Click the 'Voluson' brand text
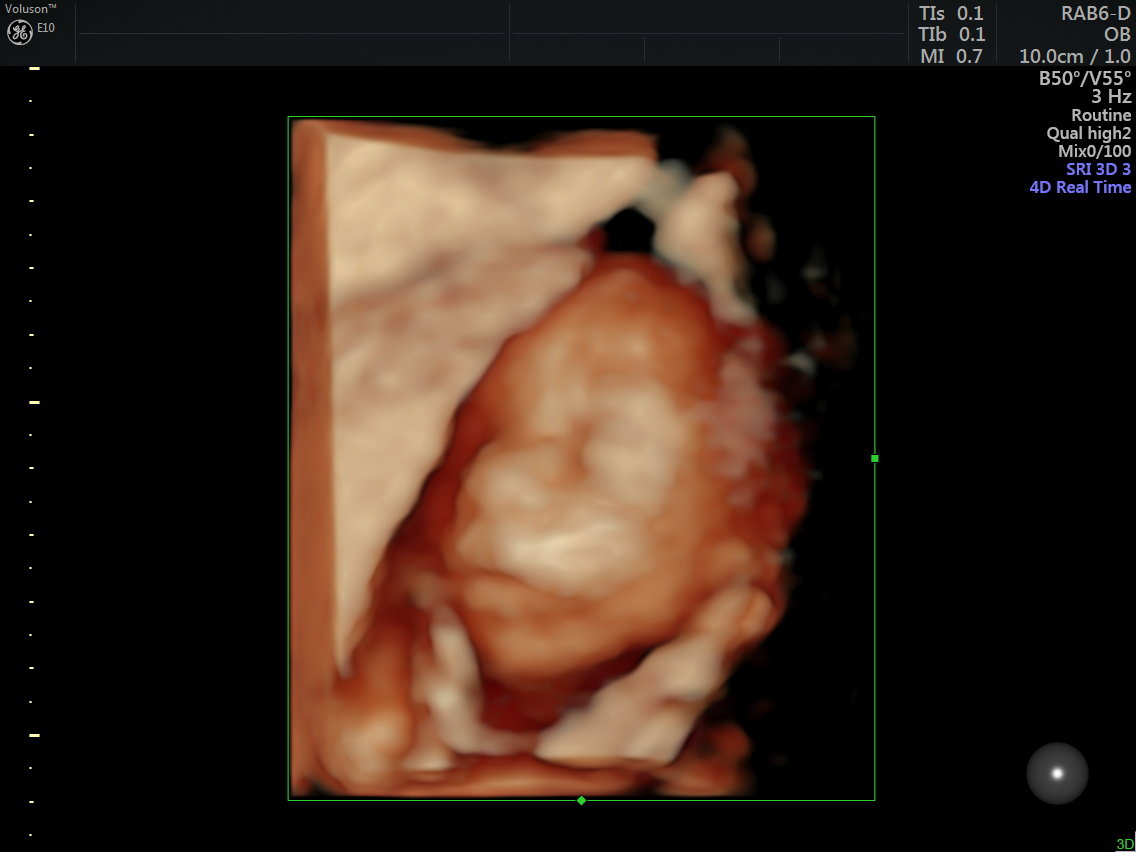The height and width of the screenshot is (852, 1136). pos(28,9)
